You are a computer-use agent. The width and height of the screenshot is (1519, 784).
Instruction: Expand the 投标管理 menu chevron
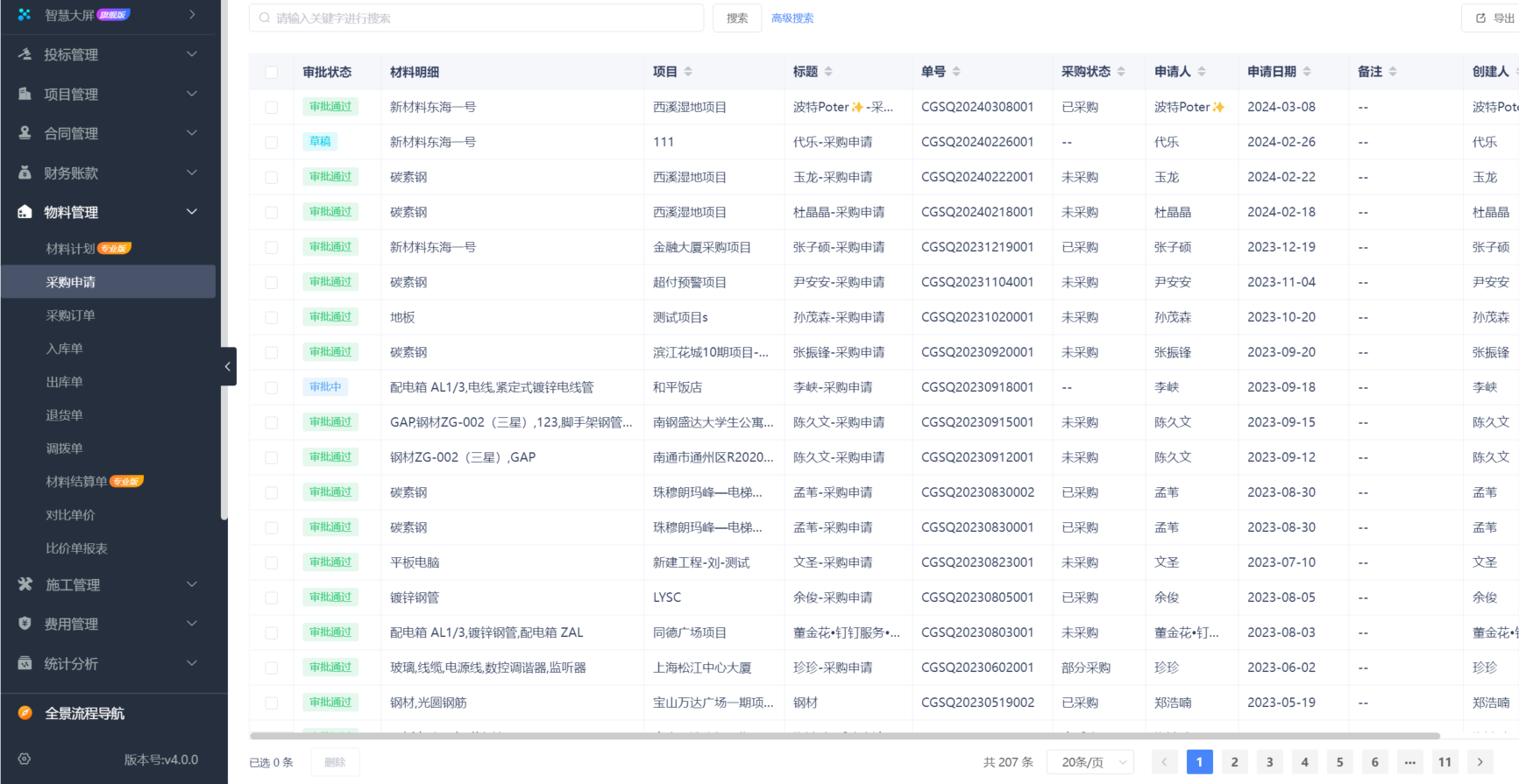(x=192, y=54)
